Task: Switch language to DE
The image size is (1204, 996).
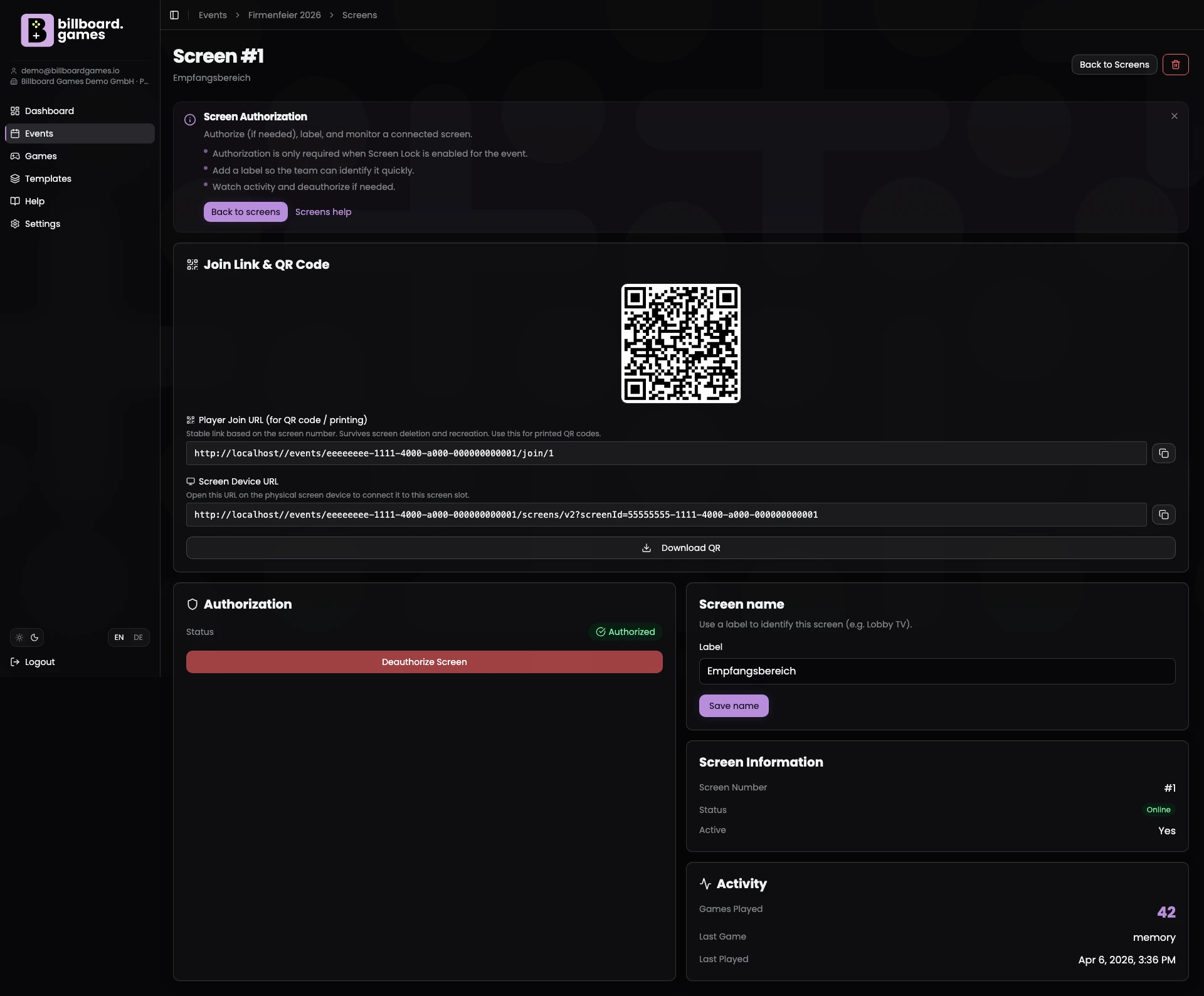Action: coord(137,637)
